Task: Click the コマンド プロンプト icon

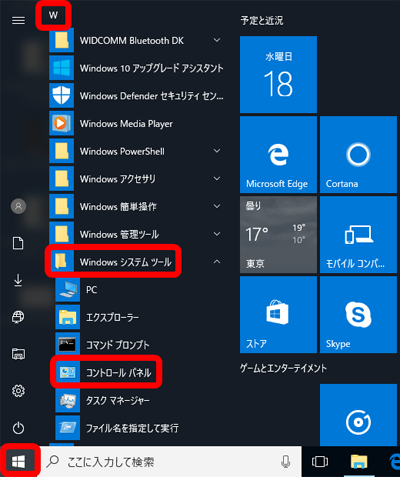Action: pyautogui.click(x=68, y=345)
